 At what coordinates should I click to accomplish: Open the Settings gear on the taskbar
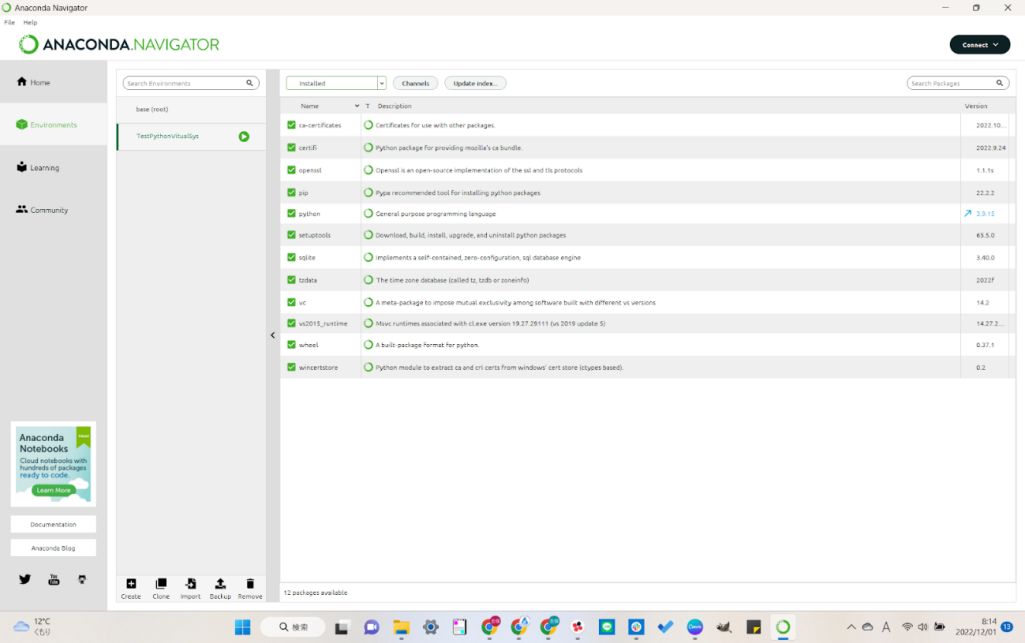click(x=431, y=627)
